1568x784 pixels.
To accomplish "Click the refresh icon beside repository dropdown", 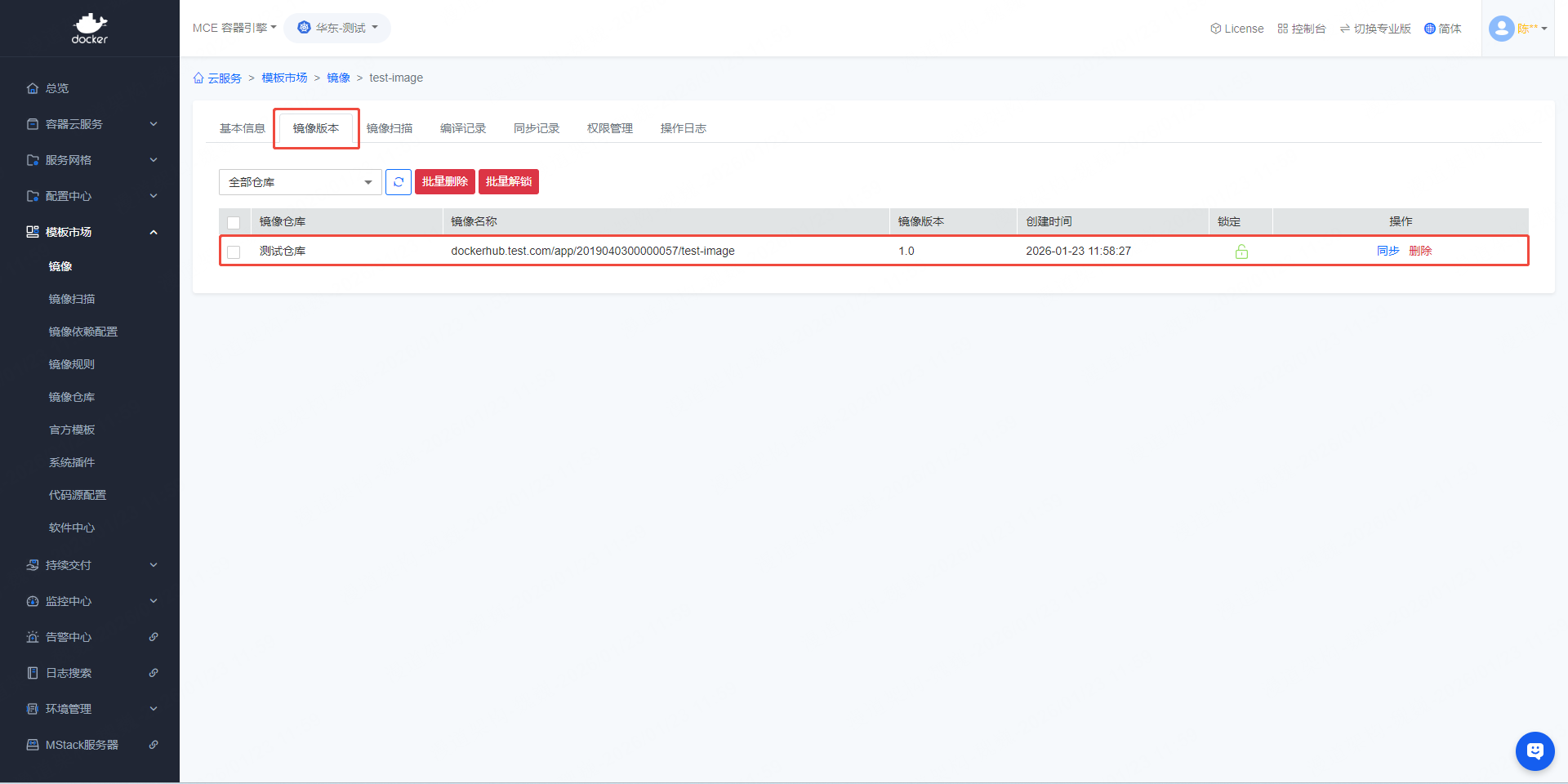I will pos(398,182).
